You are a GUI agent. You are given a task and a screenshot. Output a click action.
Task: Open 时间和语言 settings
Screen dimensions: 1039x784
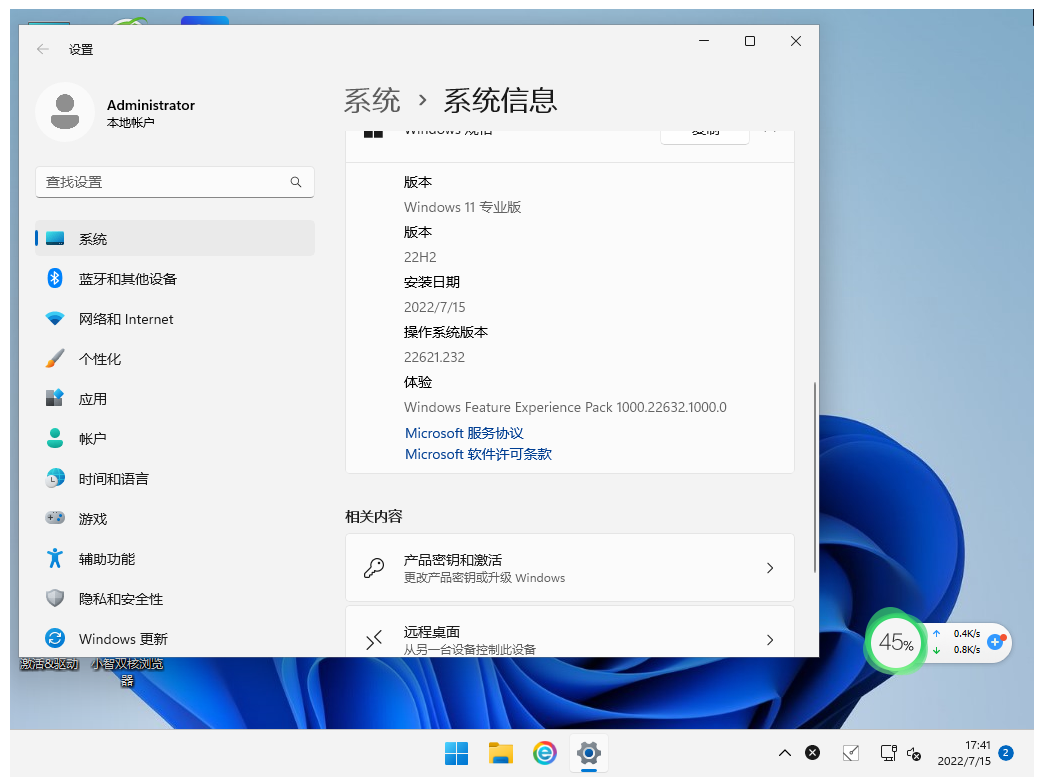coord(175,479)
